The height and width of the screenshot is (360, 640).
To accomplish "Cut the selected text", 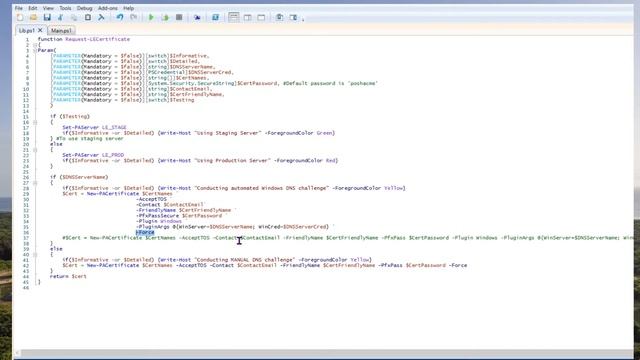I will click(x=61, y=18).
